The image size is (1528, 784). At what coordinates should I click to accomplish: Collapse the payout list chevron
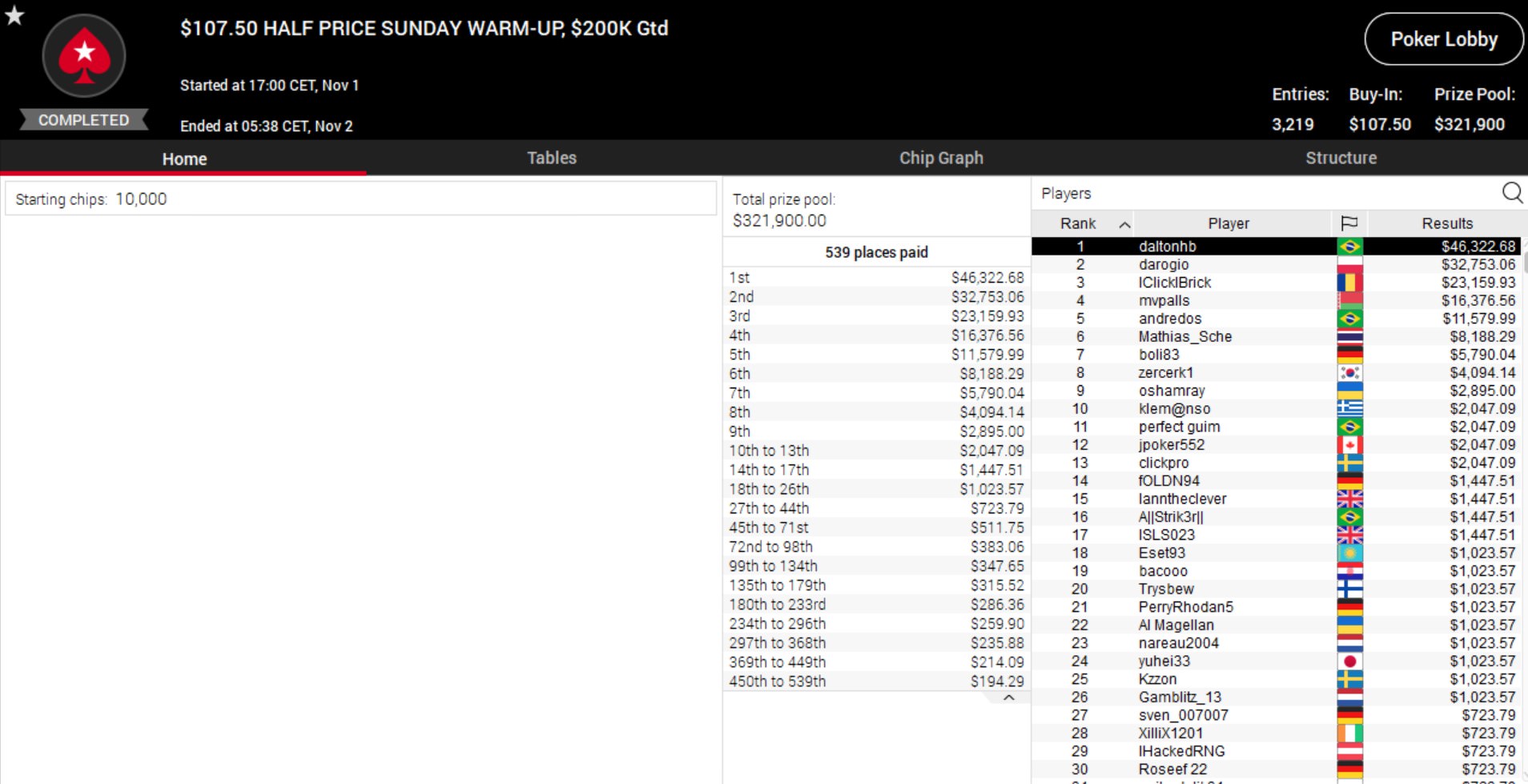click(x=1008, y=698)
